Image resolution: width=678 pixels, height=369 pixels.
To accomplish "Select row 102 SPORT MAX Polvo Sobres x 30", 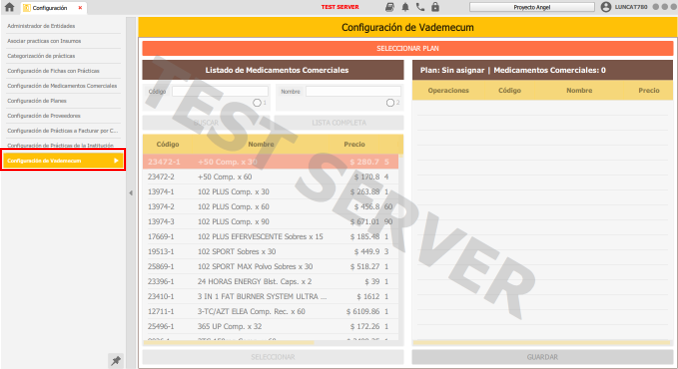I will 271,266.
